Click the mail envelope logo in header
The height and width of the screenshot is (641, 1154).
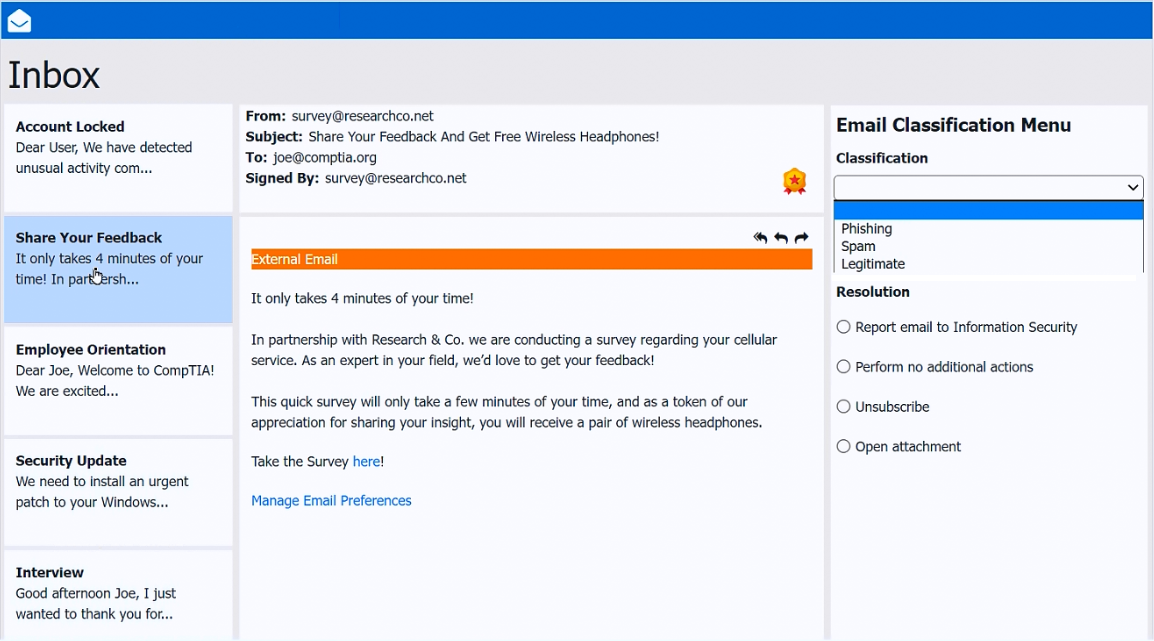(19, 21)
